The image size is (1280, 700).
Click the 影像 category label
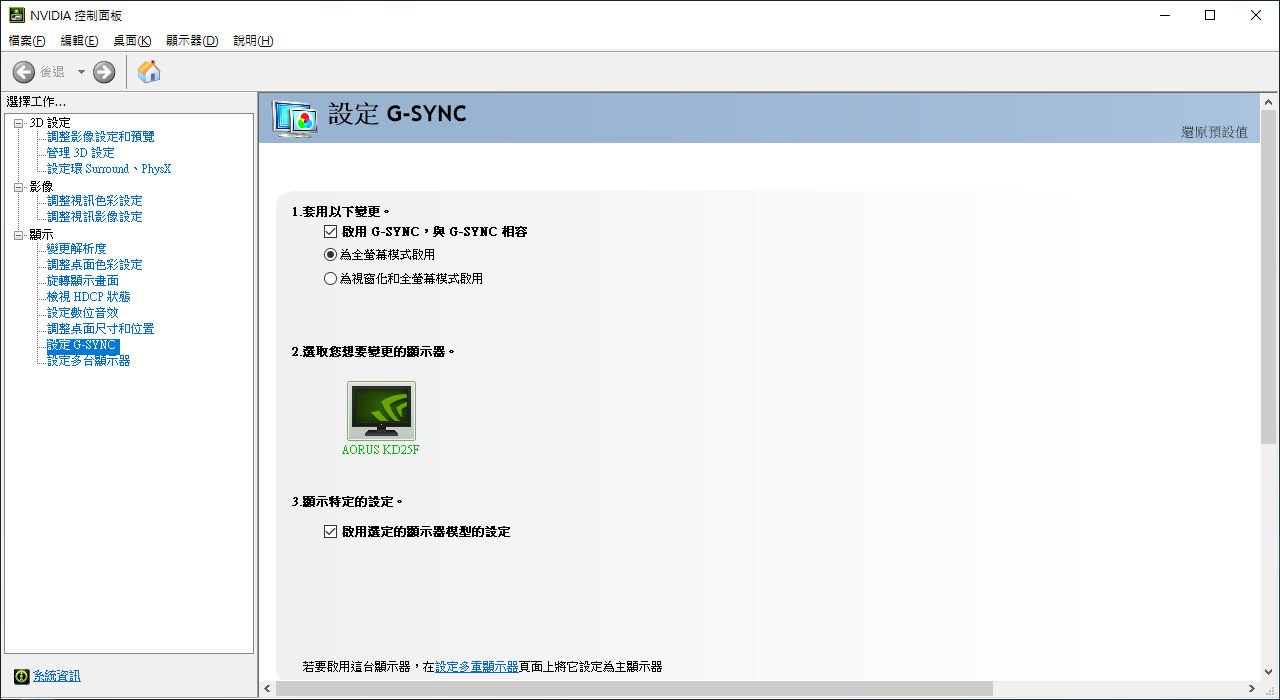41,186
